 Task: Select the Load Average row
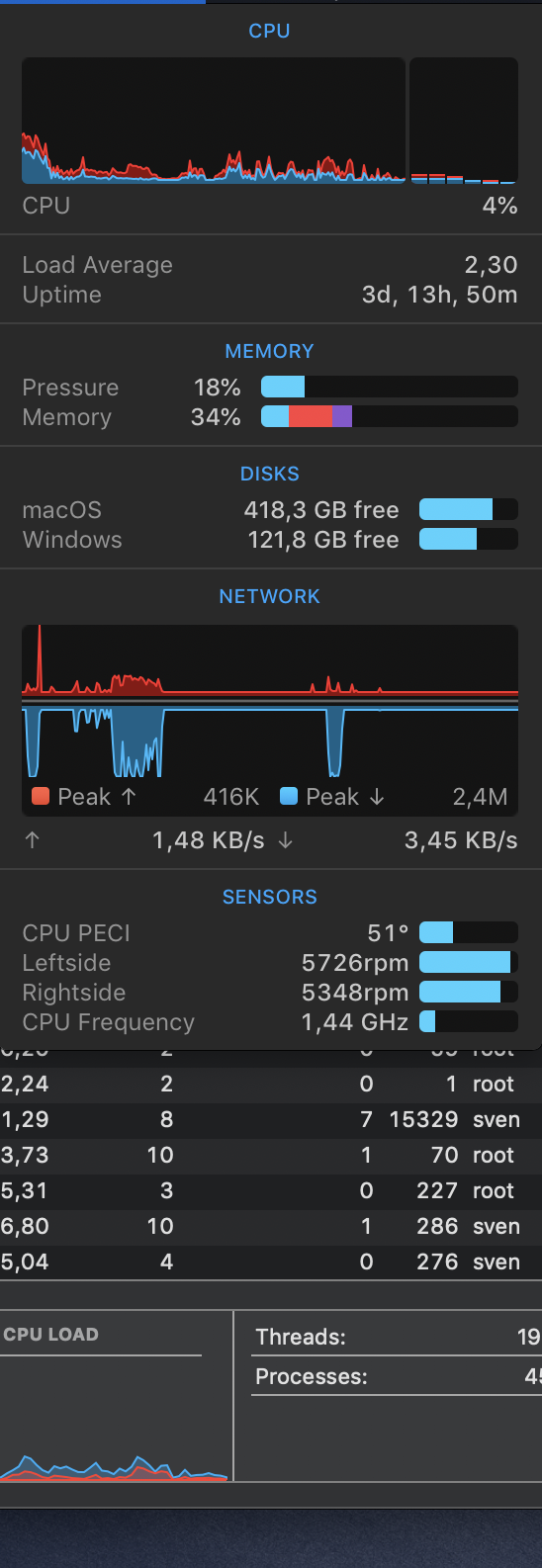coord(270,265)
